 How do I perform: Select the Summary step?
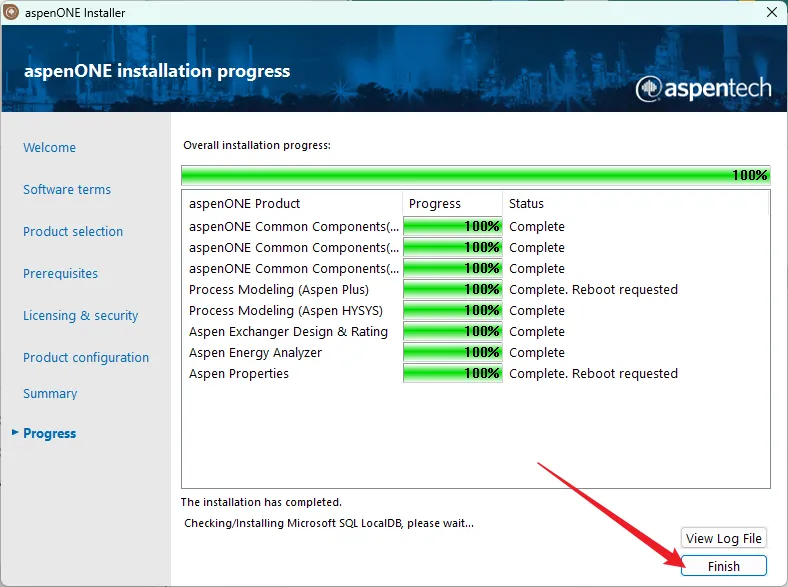[50, 394]
